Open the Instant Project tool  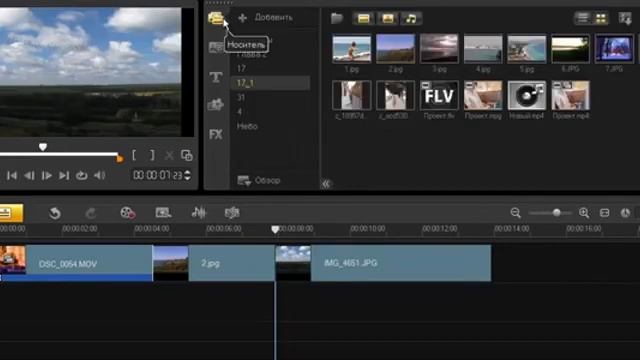(163, 213)
